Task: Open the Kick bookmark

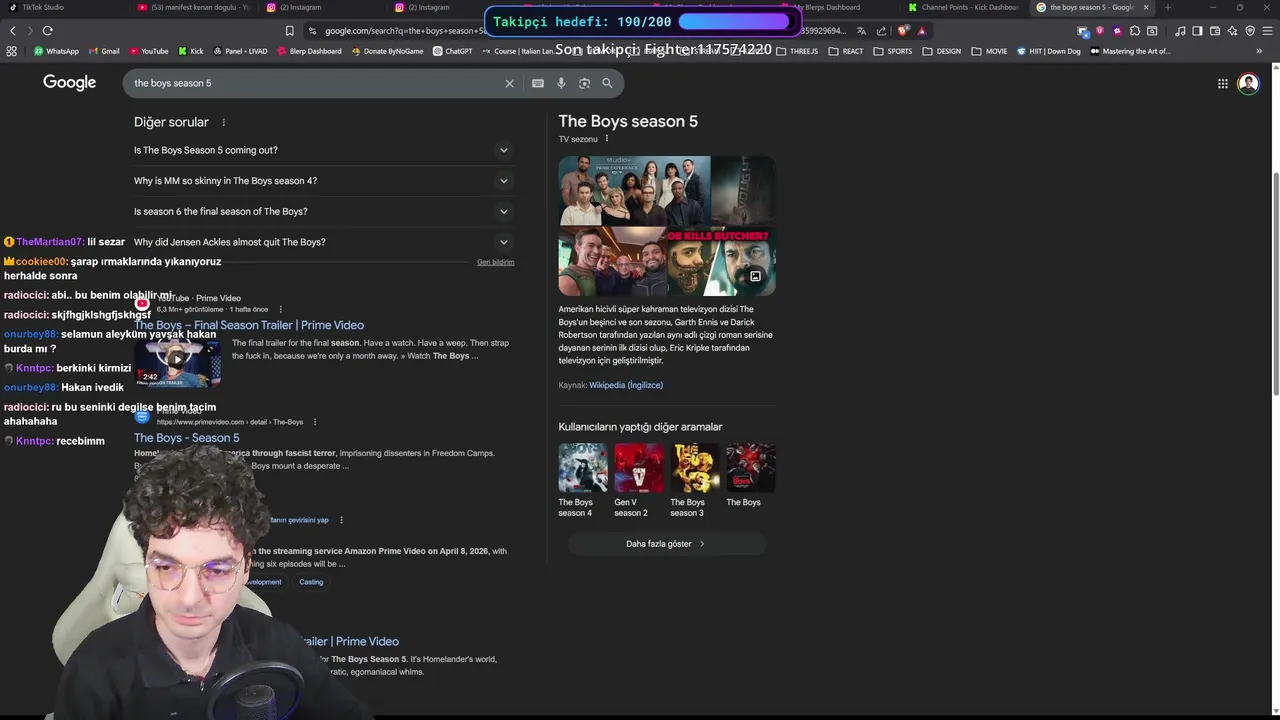Action: coord(190,51)
